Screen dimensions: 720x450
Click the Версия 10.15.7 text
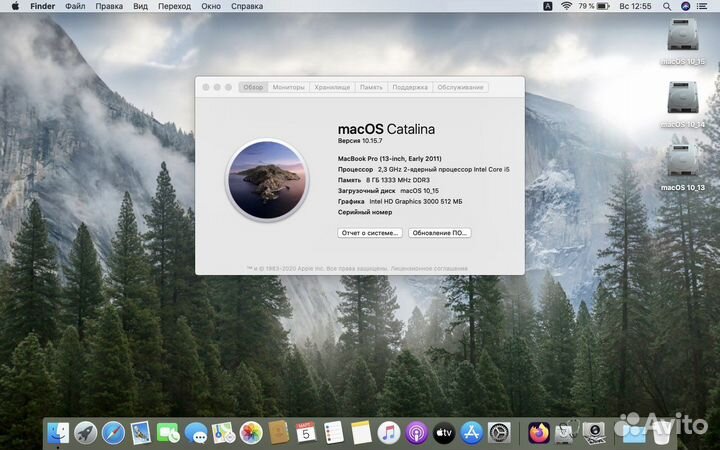click(x=360, y=141)
